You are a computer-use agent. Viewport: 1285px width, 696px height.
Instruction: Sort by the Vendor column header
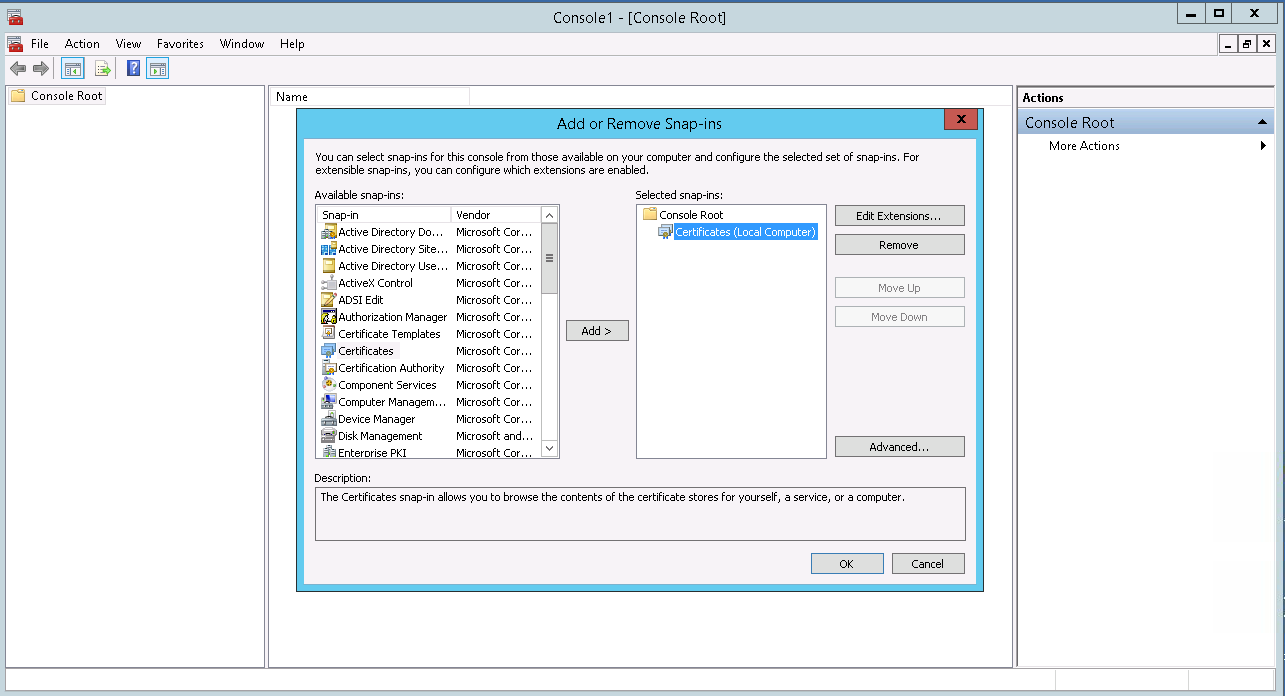click(496, 215)
